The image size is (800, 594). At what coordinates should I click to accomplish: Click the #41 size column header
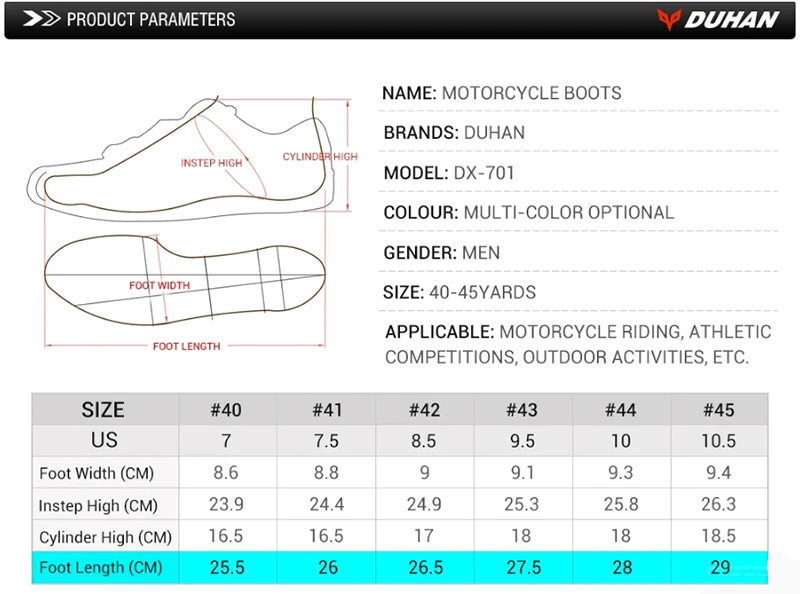click(x=327, y=410)
